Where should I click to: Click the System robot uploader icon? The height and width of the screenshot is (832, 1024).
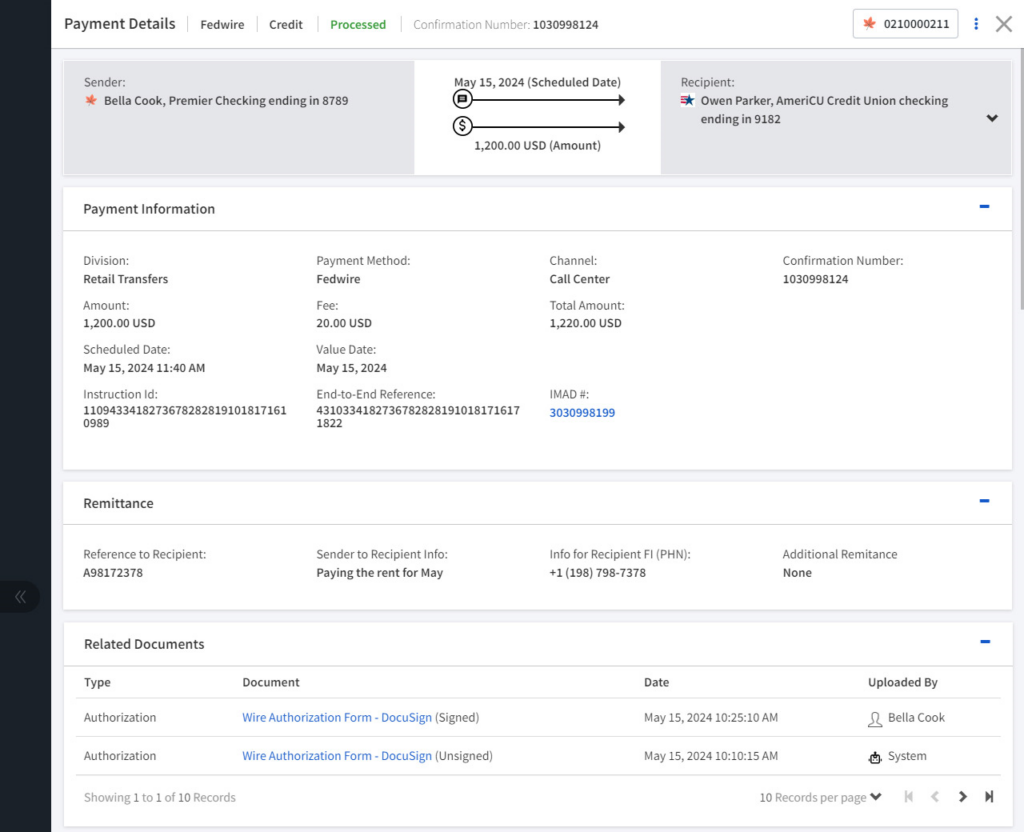click(x=875, y=757)
